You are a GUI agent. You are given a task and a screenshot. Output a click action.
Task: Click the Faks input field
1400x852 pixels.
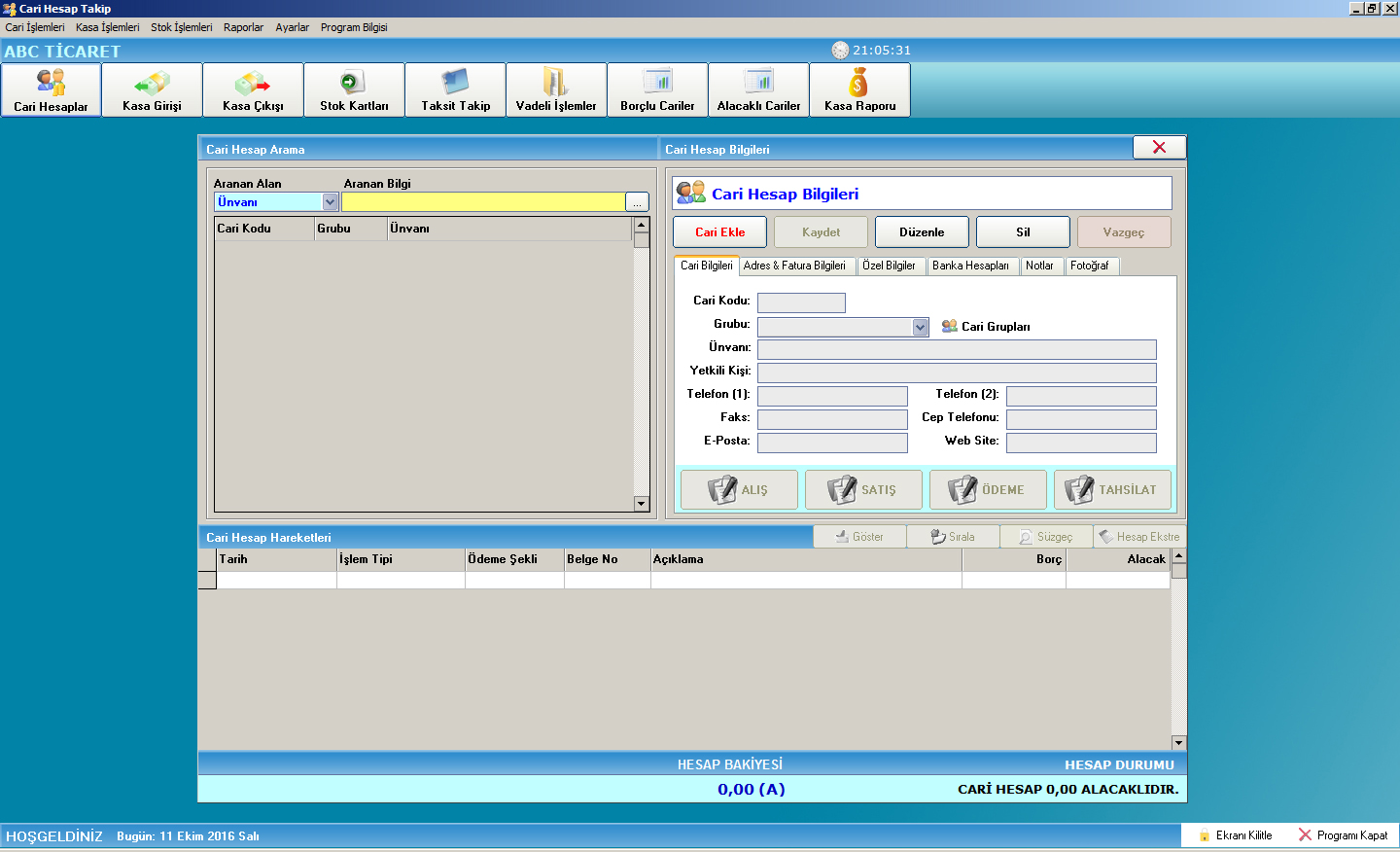832,419
